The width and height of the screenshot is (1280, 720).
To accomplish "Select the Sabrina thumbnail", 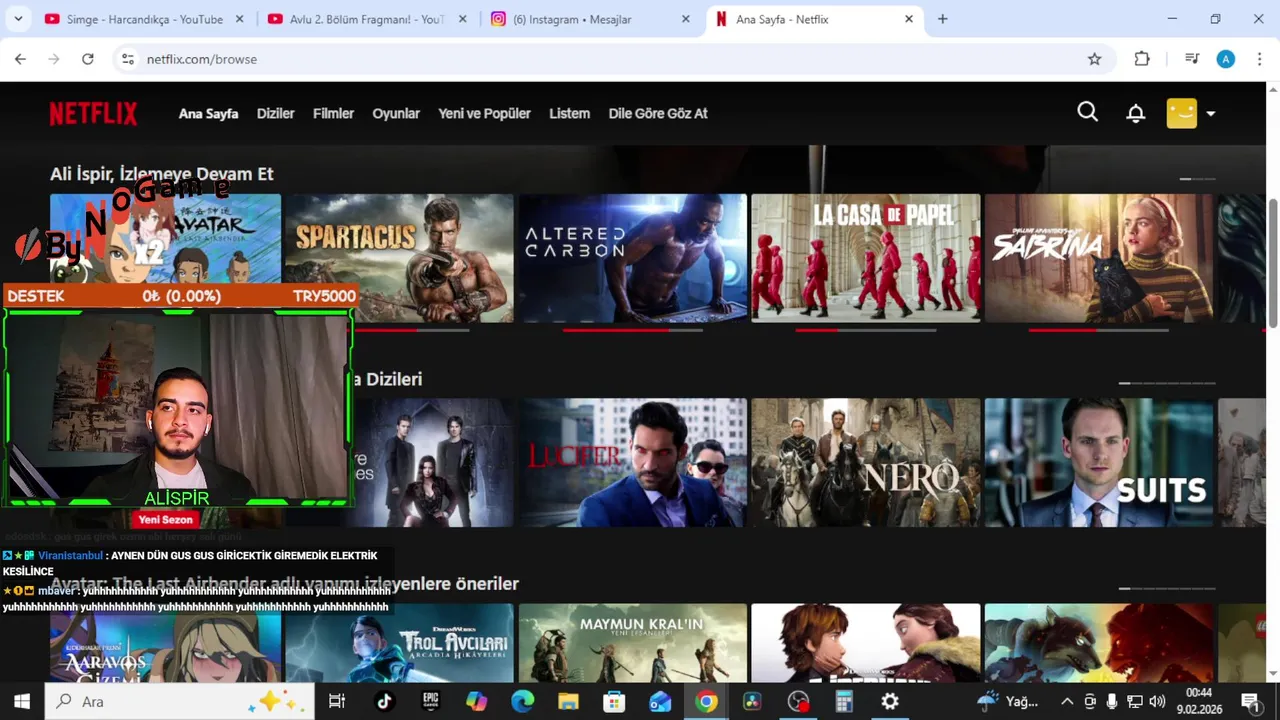I will tap(1099, 258).
